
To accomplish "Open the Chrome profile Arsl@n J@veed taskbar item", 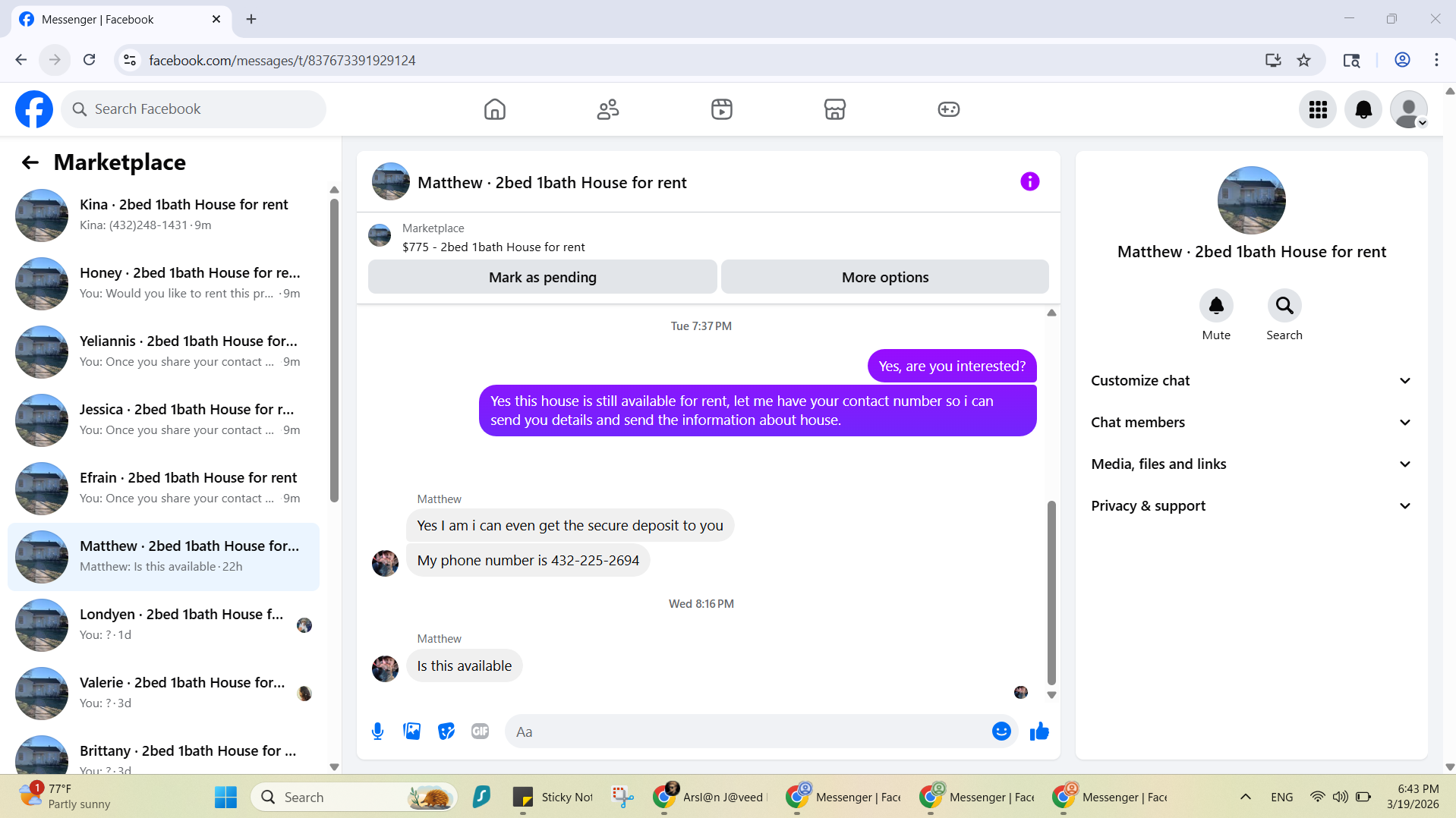I will tap(711, 797).
